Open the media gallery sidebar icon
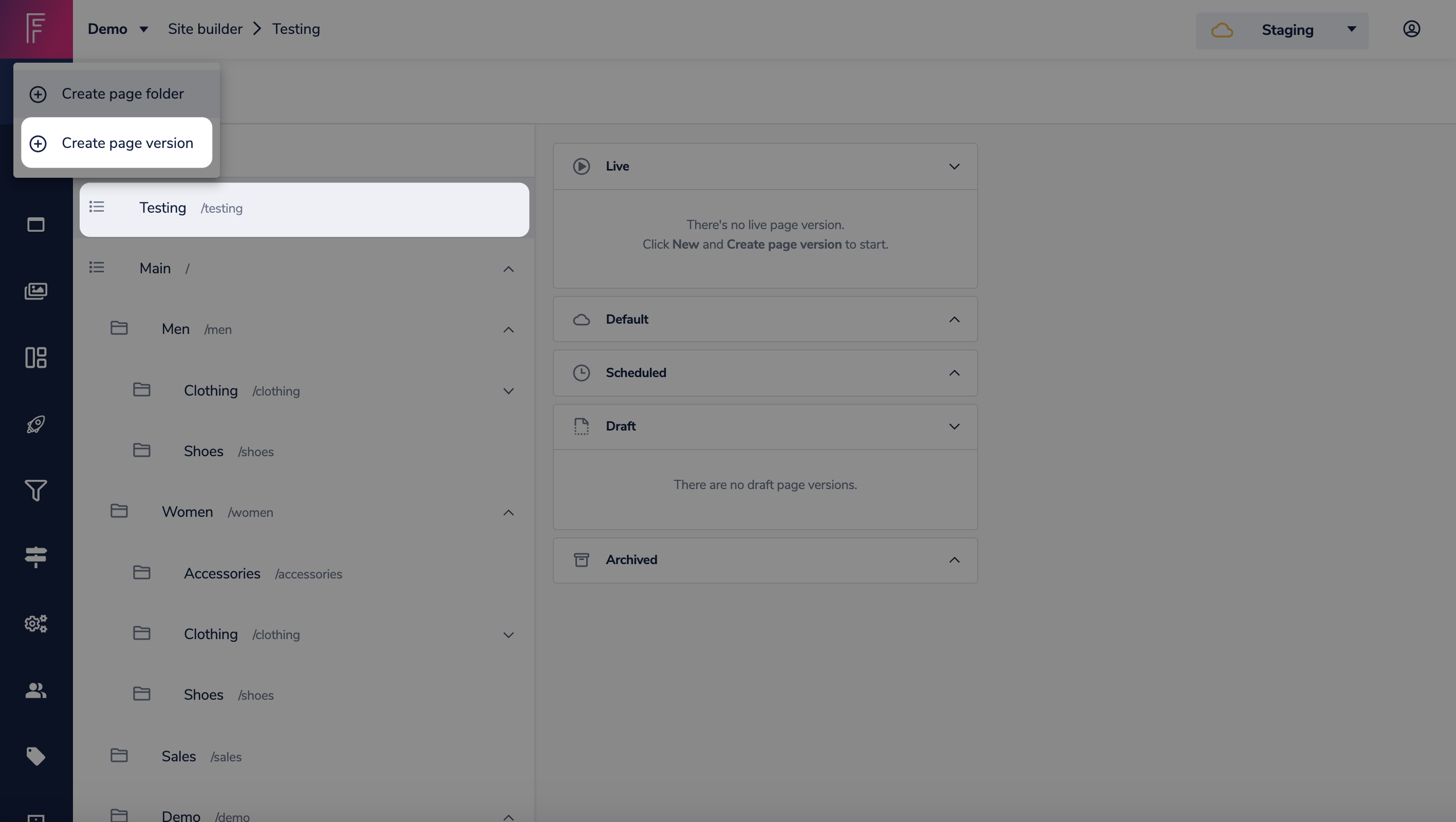The height and width of the screenshot is (822, 1456). pyautogui.click(x=35, y=291)
